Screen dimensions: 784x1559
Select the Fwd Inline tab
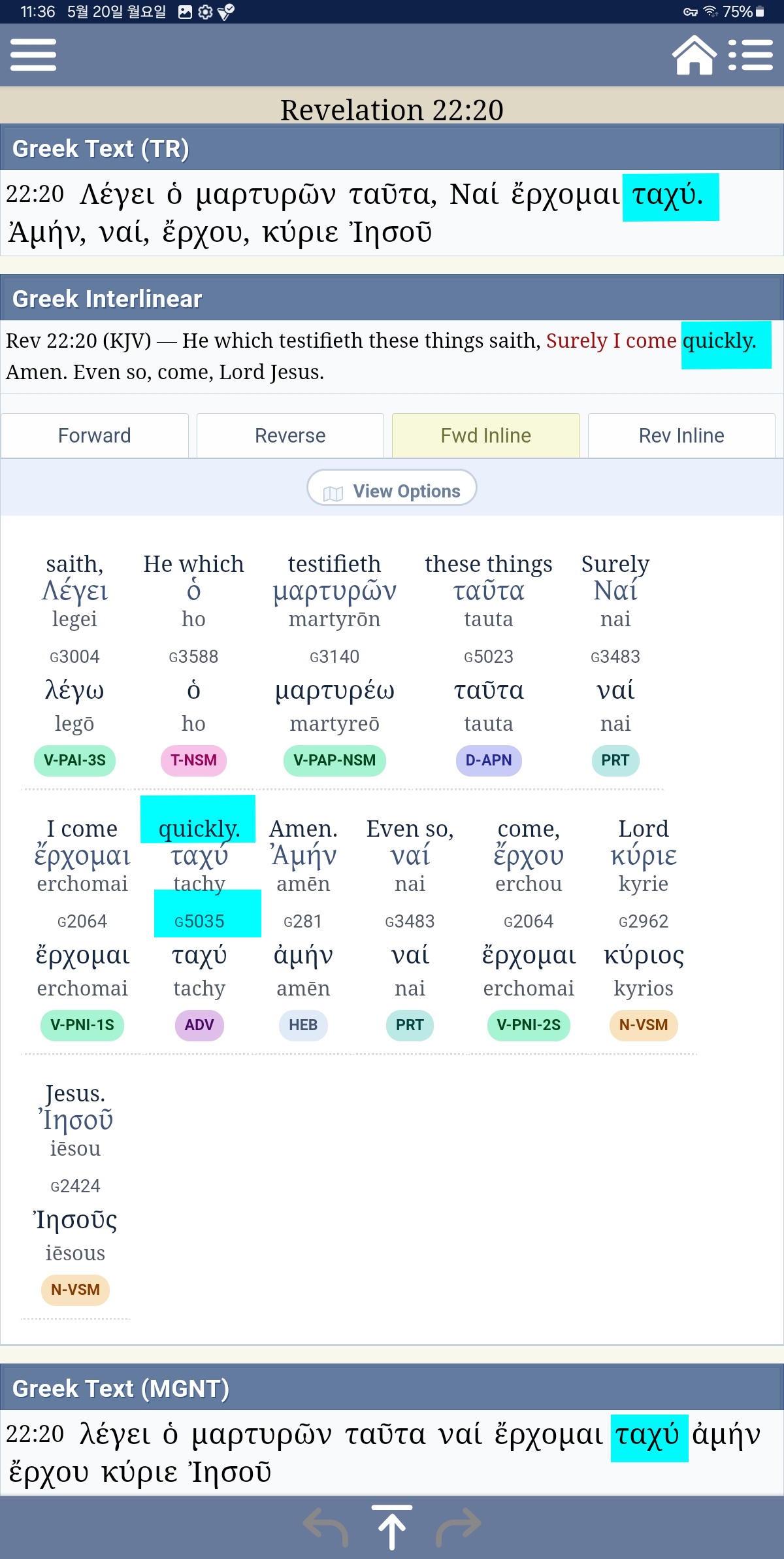tap(486, 435)
